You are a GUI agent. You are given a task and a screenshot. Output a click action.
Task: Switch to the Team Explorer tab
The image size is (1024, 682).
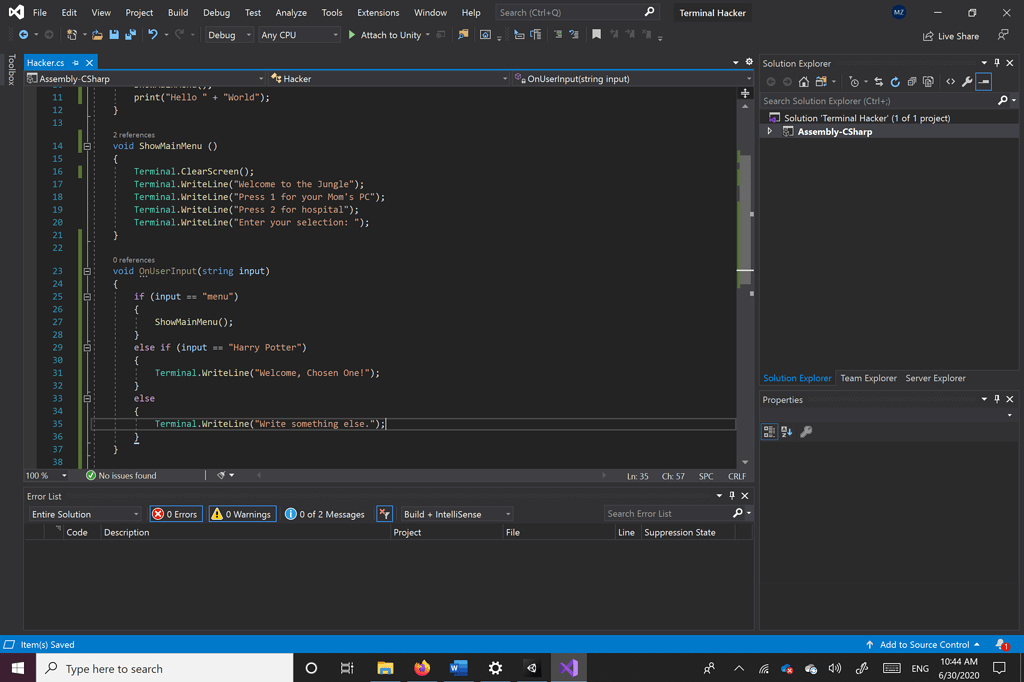point(868,378)
